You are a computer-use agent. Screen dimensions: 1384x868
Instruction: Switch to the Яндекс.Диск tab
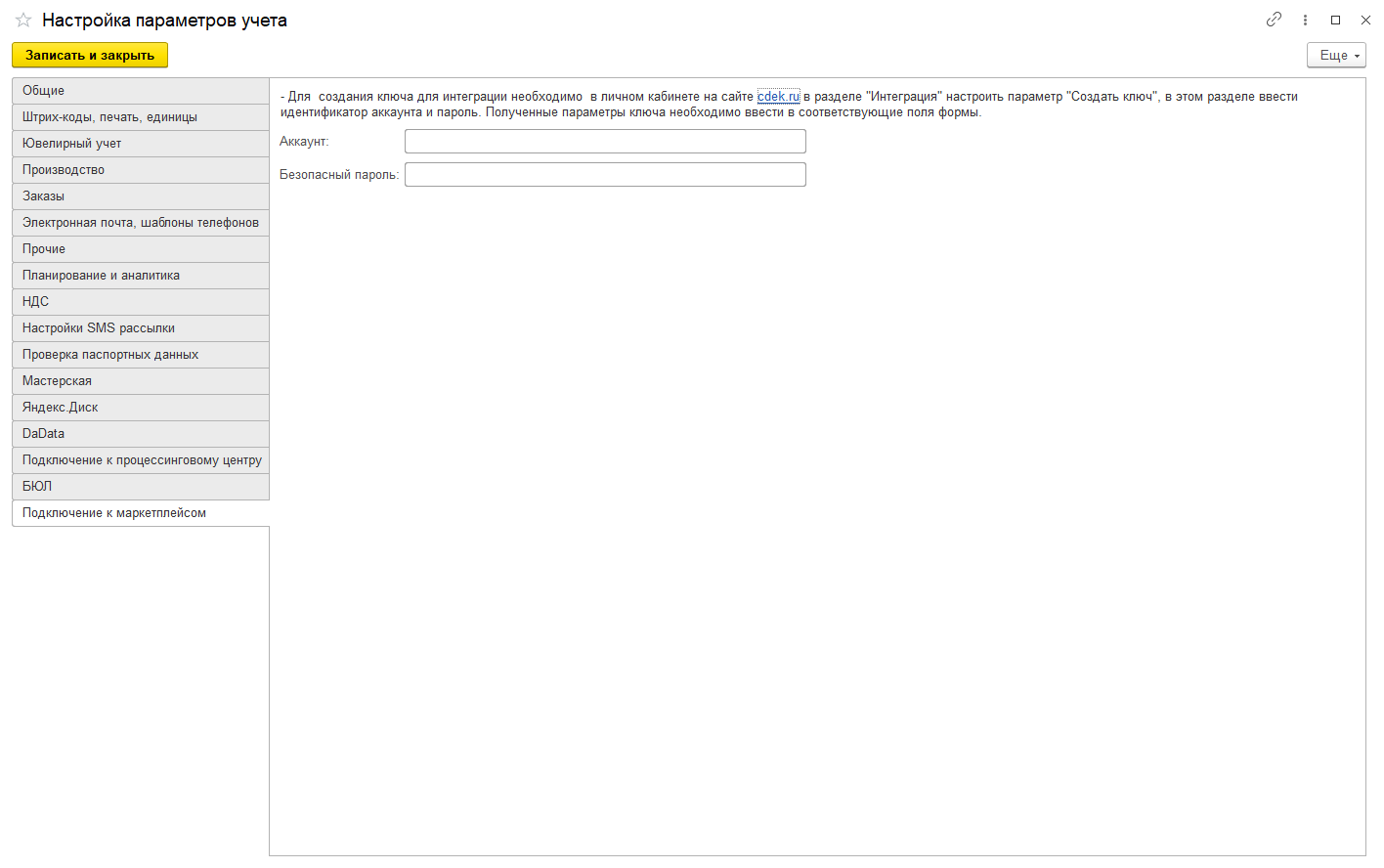(x=141, y=408)
